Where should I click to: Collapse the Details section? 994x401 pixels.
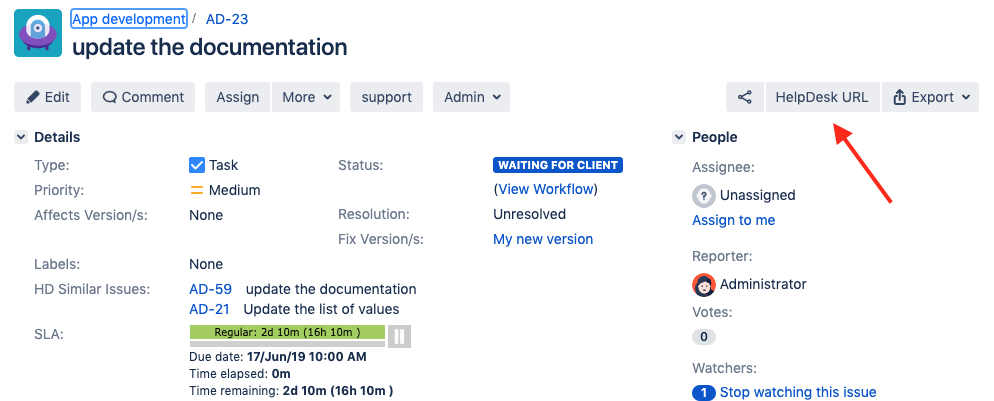tap(21, 137)
